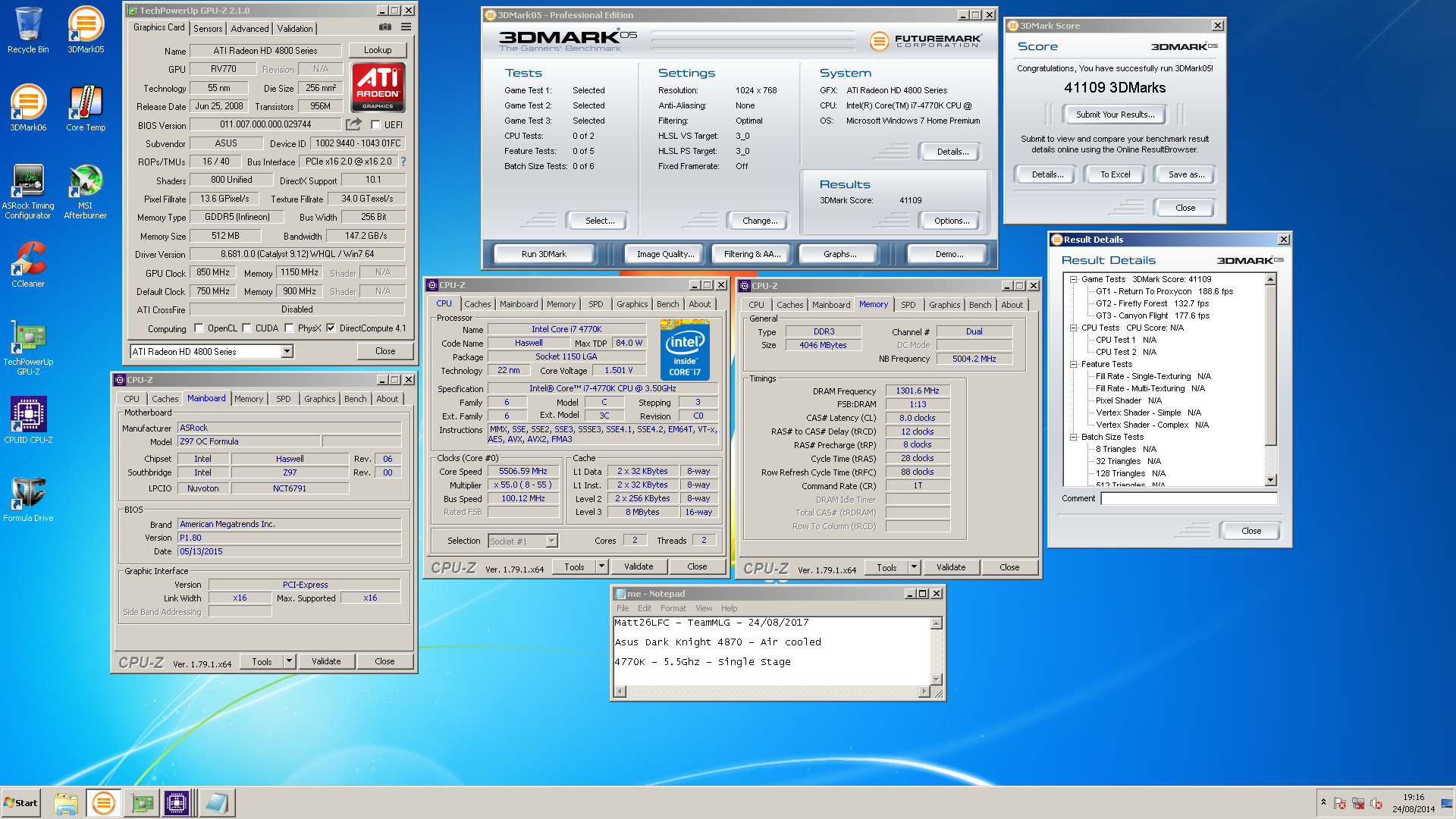Switch to the Sensors tab in GPU-Z

pyautogui.click(x=208, y=28)
